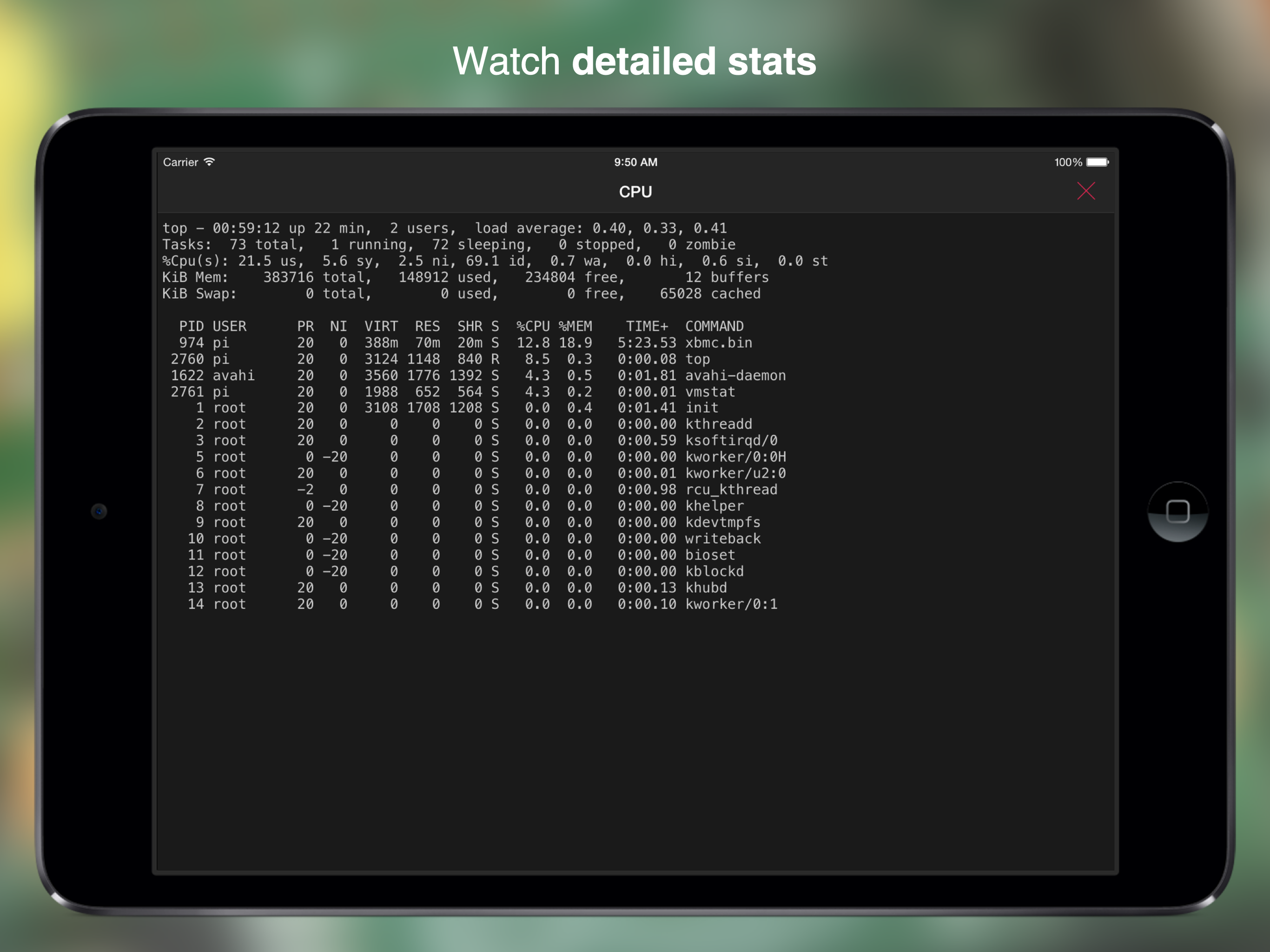Click the %CPU column header
The height and width of the screenshot is (952, 1270).
click(x=532, y=326)
